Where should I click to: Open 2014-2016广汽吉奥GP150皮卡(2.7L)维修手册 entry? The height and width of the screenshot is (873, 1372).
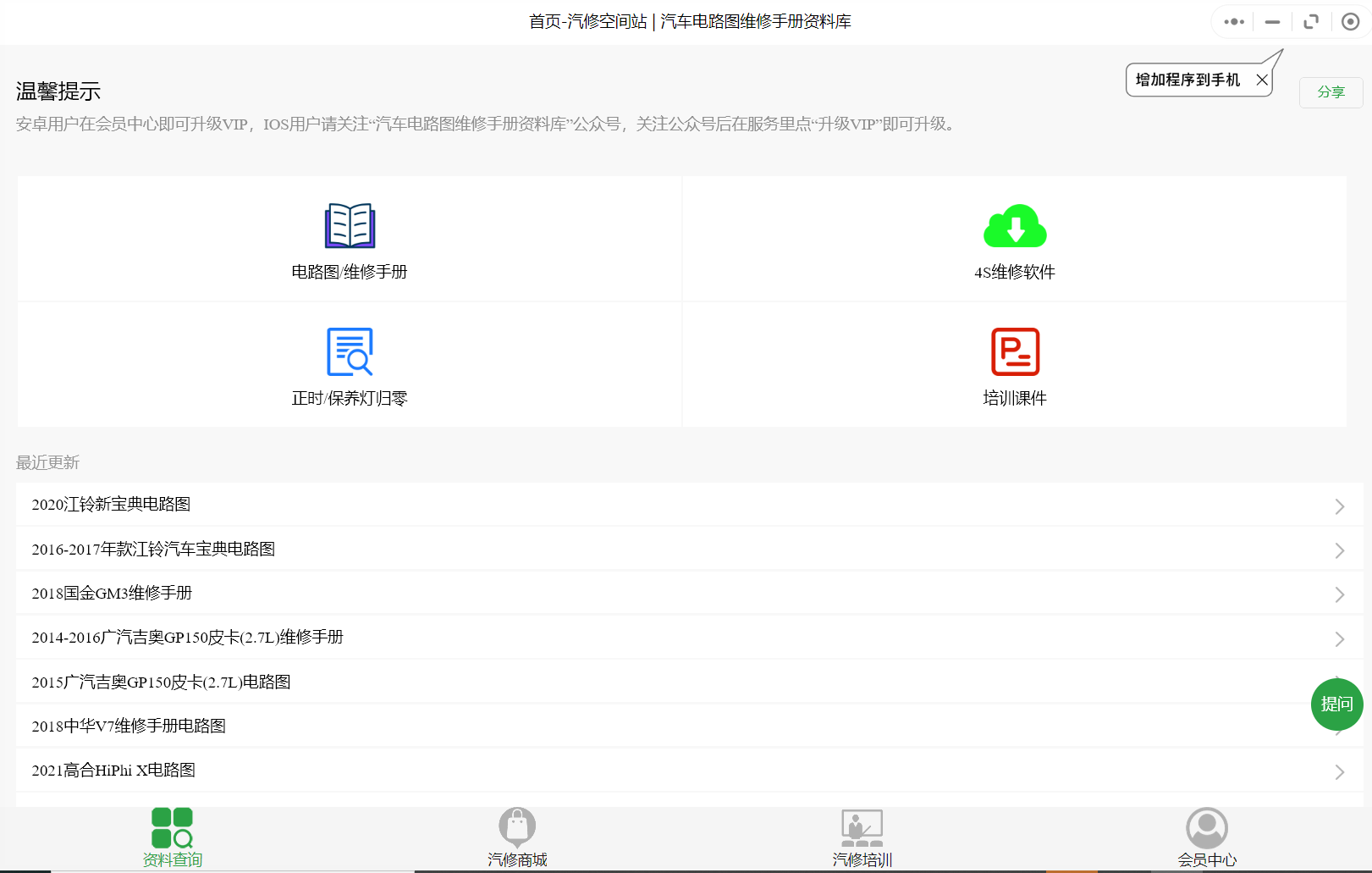tap(690, 638)
